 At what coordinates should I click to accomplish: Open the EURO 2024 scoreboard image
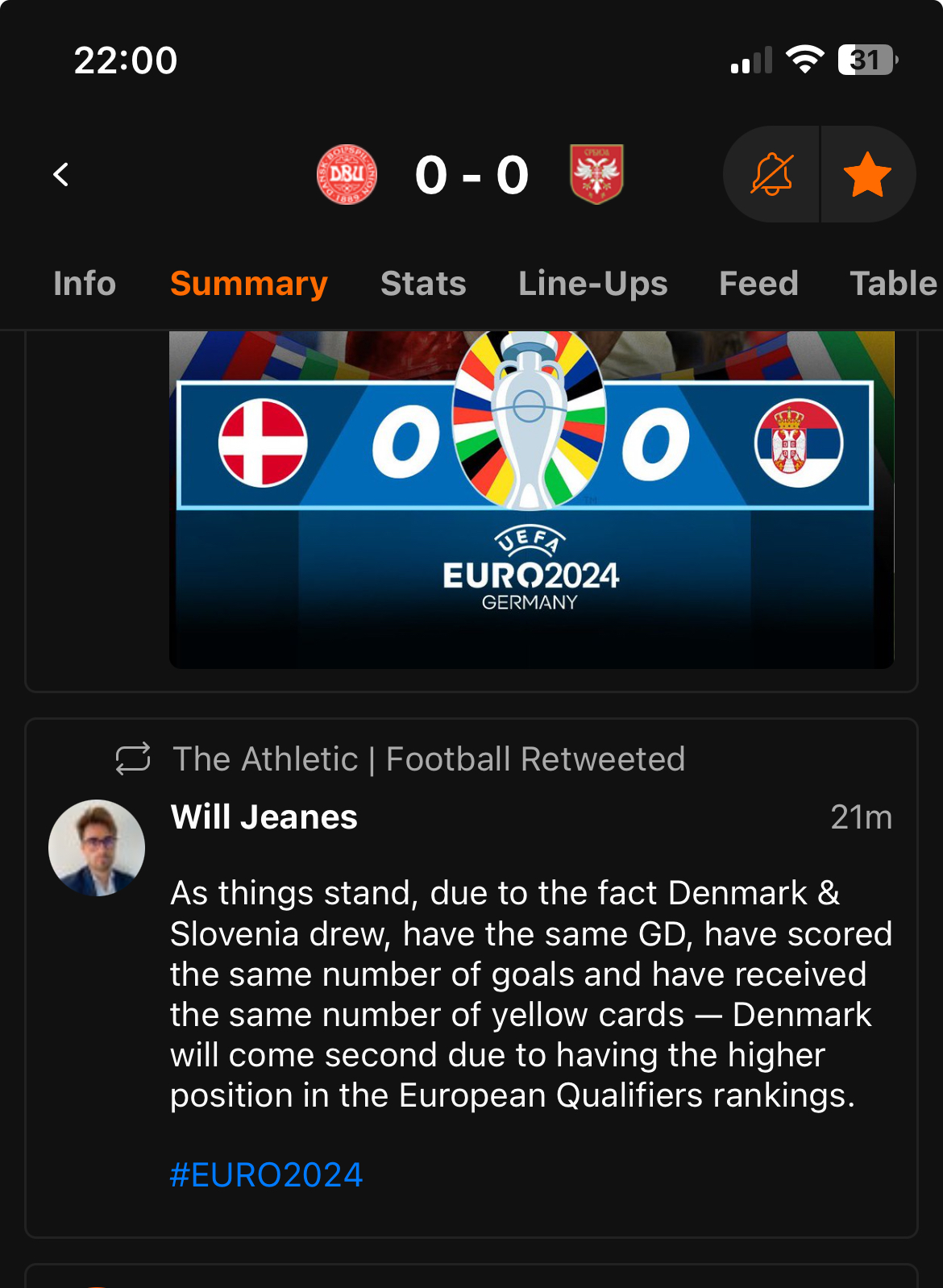531,499
